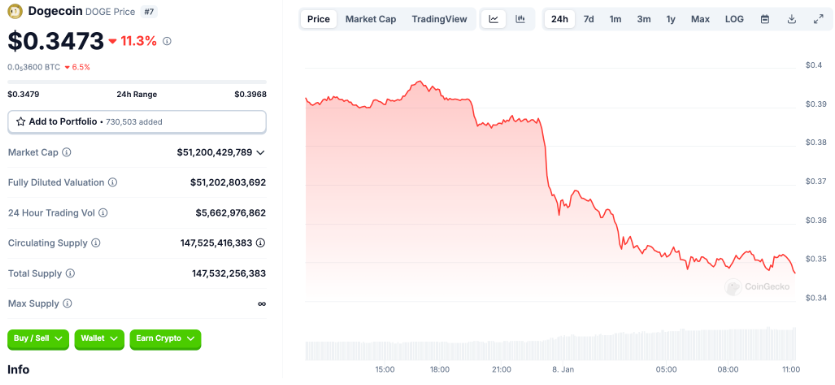Click the 24h Range price bar

tap(137, 82)
